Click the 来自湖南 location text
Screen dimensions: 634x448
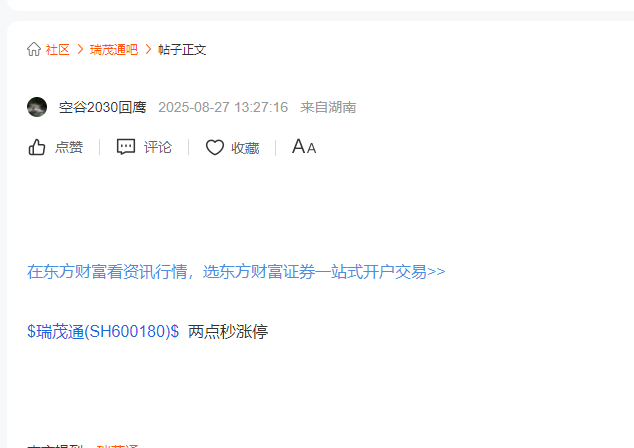328,107
